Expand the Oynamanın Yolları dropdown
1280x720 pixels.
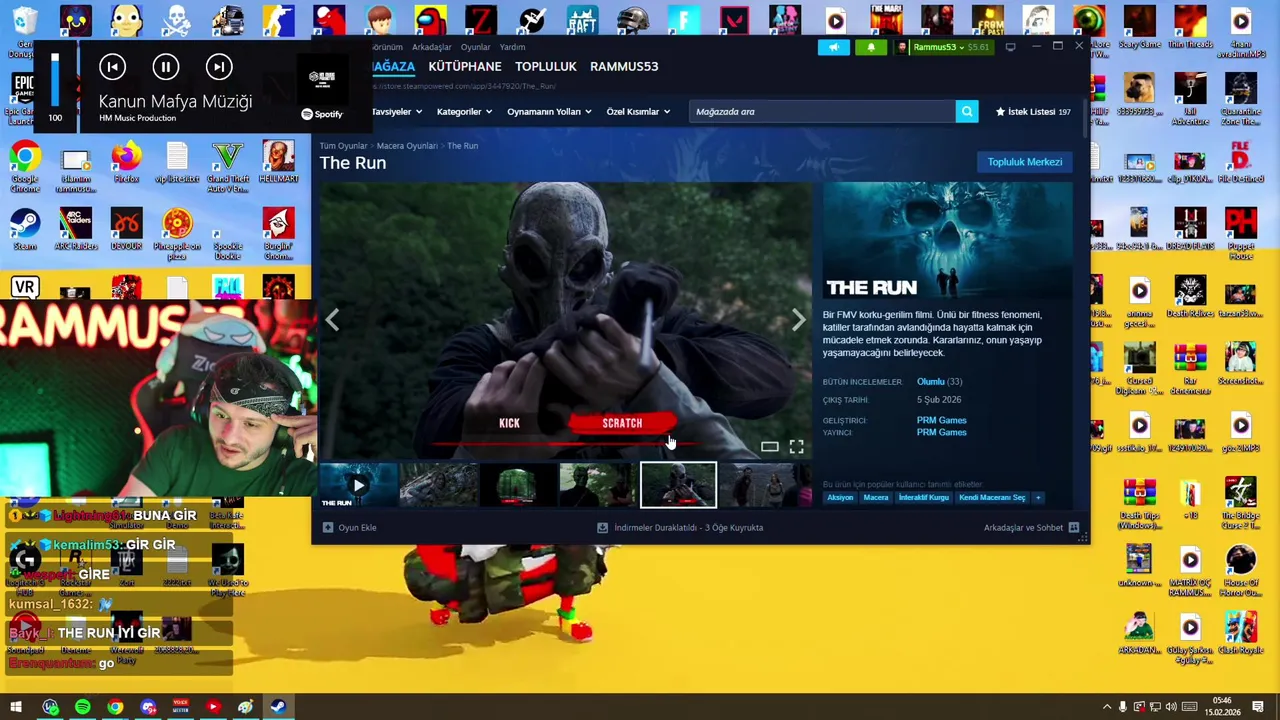coord(549,112)
